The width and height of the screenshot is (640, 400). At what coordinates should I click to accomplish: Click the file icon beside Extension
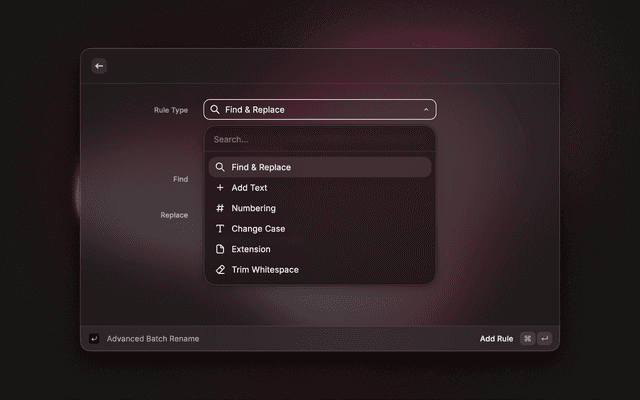[x=220, y=249]
